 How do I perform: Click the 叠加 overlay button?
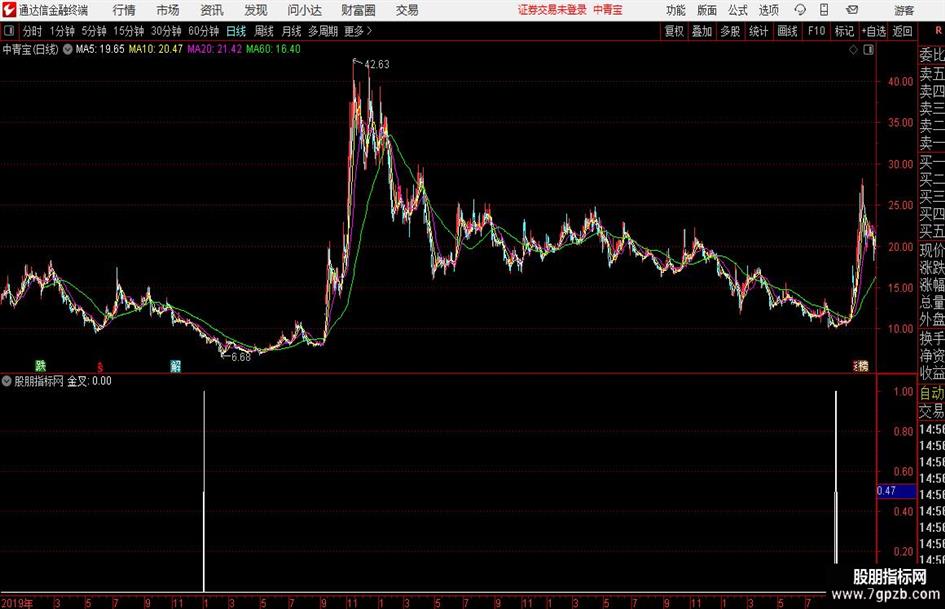point(702,31)
